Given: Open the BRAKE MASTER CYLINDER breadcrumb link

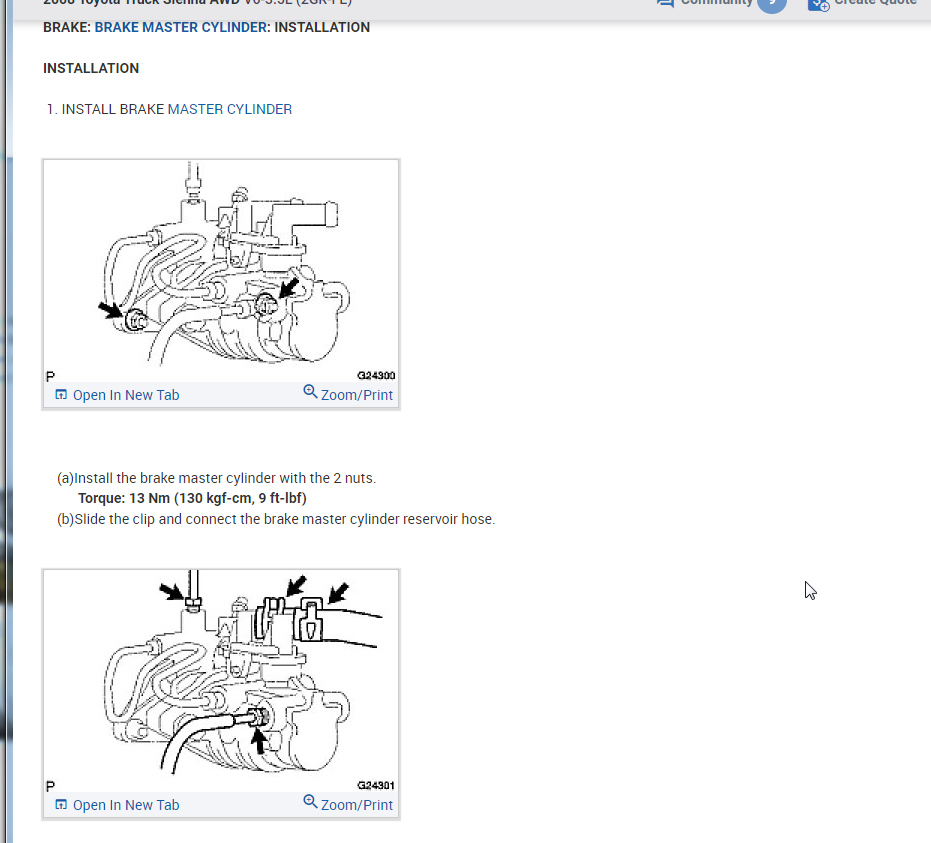Looking at the screenshot, I should (x=180, y=27).
